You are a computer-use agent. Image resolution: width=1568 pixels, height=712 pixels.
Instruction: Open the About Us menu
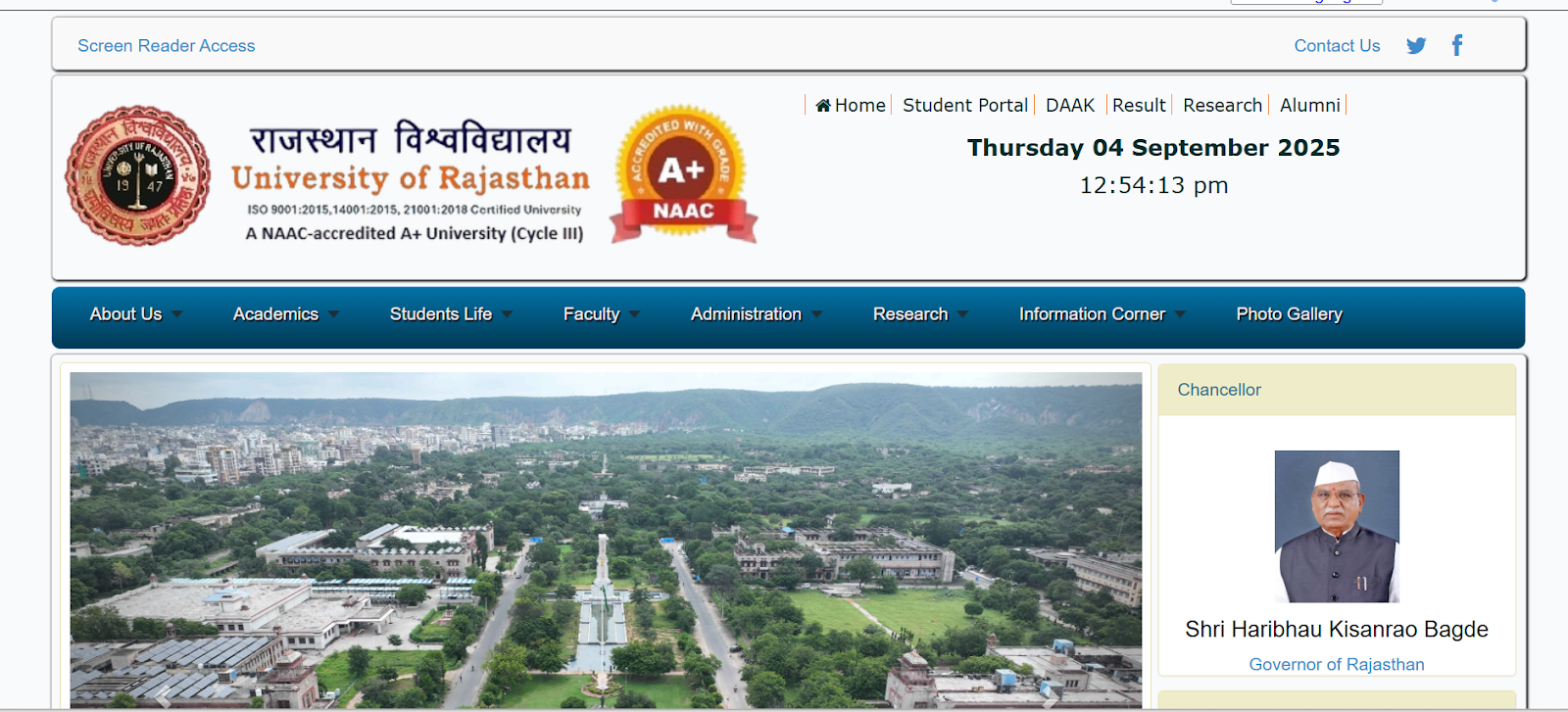pos(125,314)
